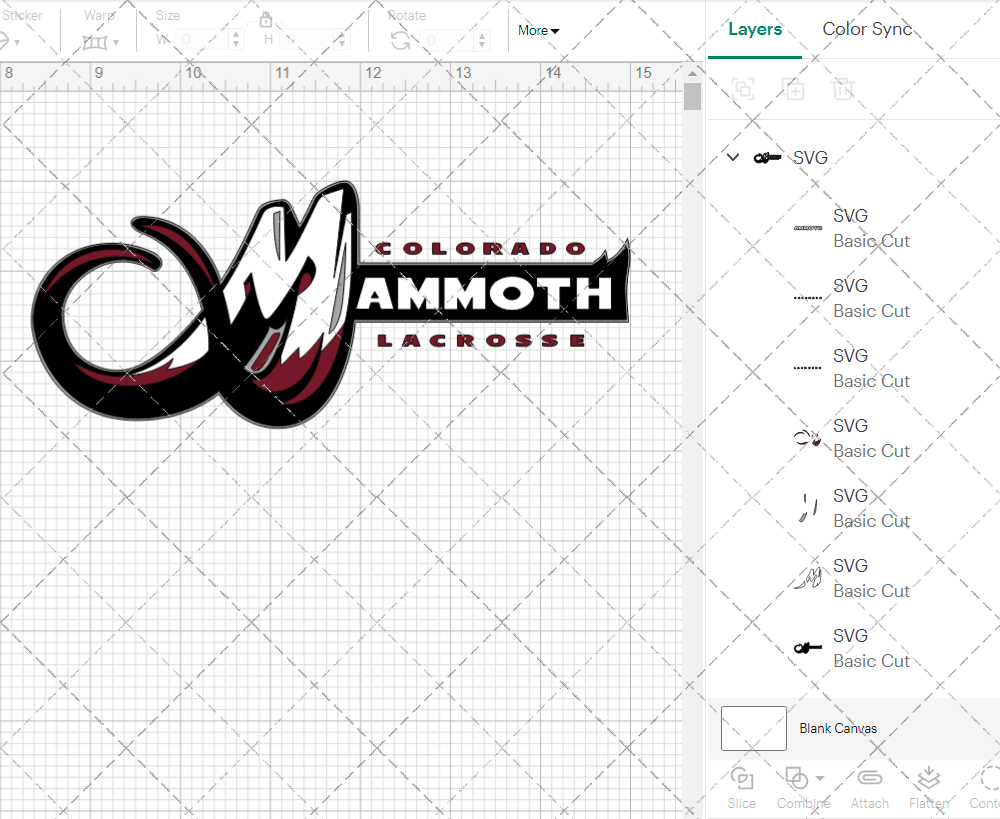The width and height of the screenshot is (1000, 819).
Task: Click the Warp icon
Action: pos(95,42)
